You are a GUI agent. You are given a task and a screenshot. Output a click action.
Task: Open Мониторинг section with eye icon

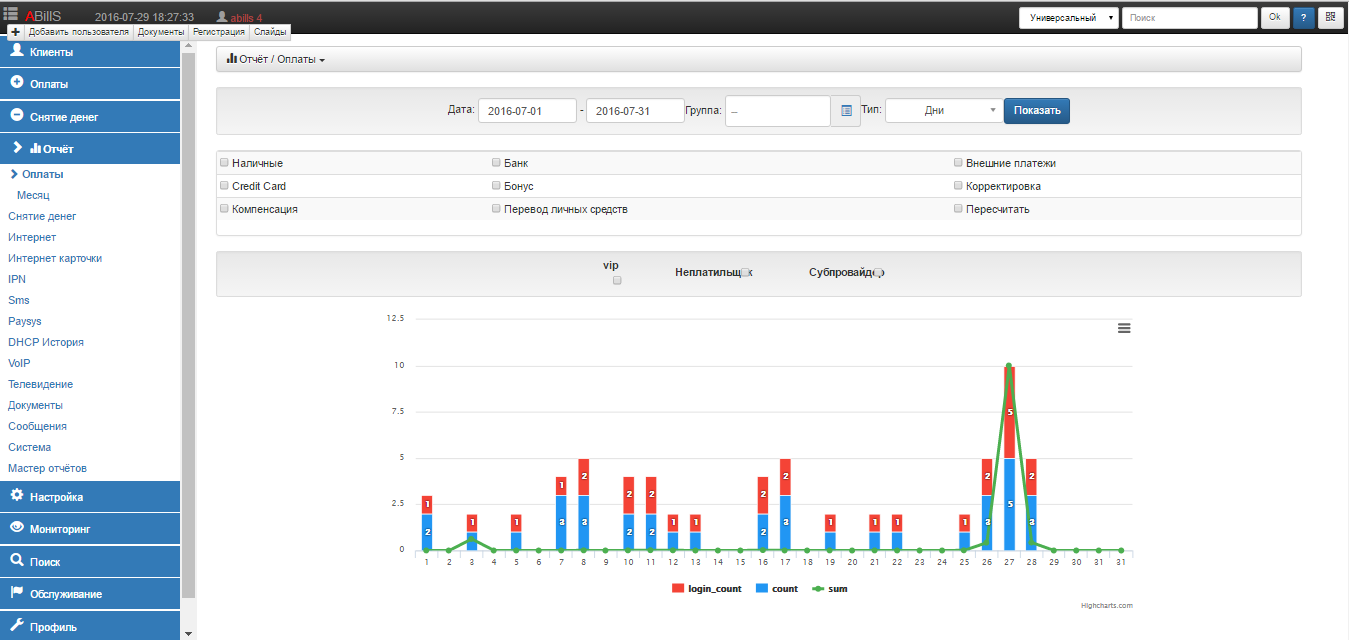click(x=90, y=529)
